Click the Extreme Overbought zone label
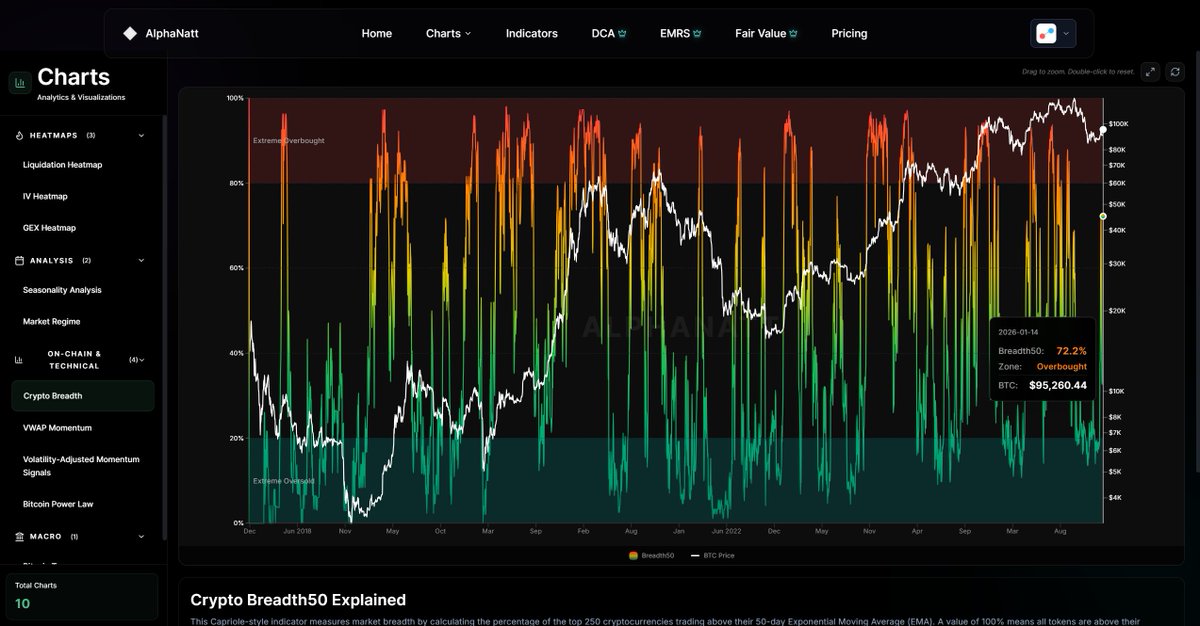 [x=288, y=141]
